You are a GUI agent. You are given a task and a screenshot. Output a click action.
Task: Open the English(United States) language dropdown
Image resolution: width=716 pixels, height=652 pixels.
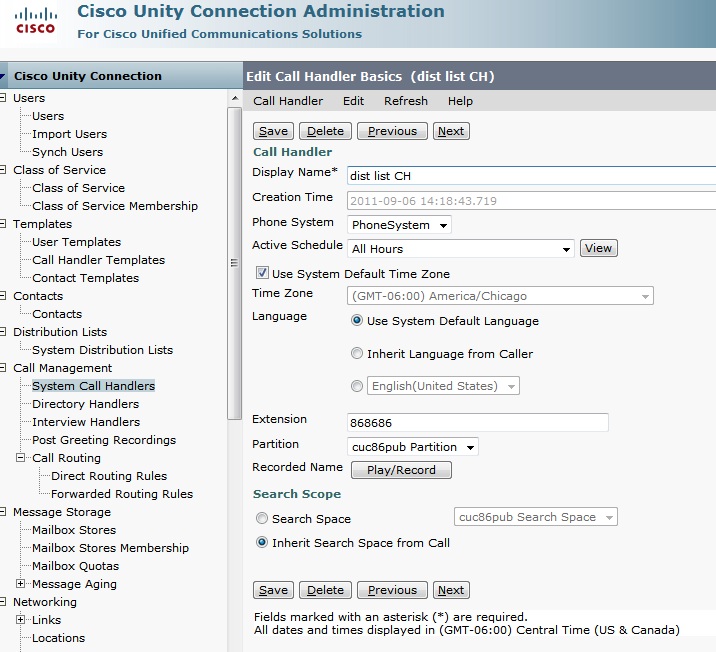(443, 386)
